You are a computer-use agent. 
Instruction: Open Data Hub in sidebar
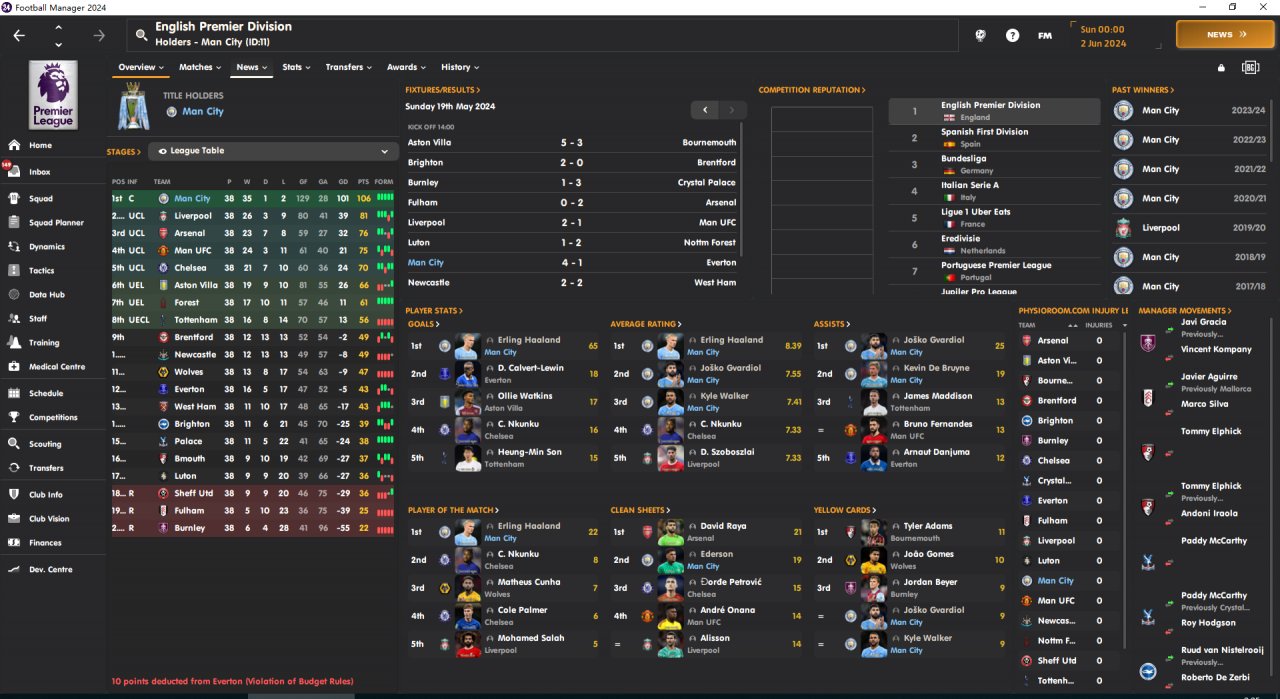(x=47, y=295)
